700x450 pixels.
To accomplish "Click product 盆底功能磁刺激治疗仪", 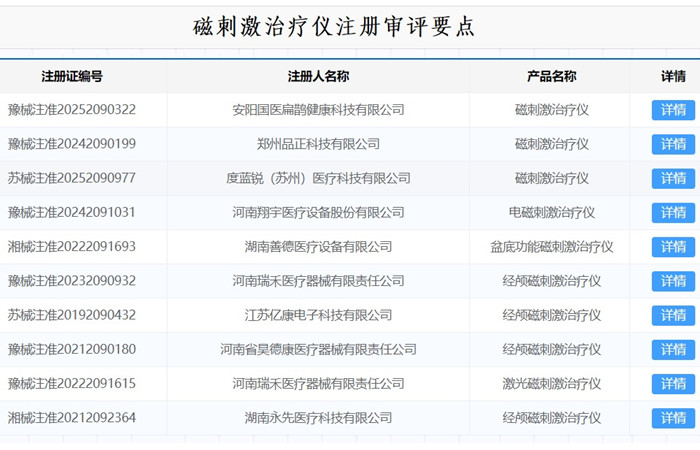I will click(552, 247).
